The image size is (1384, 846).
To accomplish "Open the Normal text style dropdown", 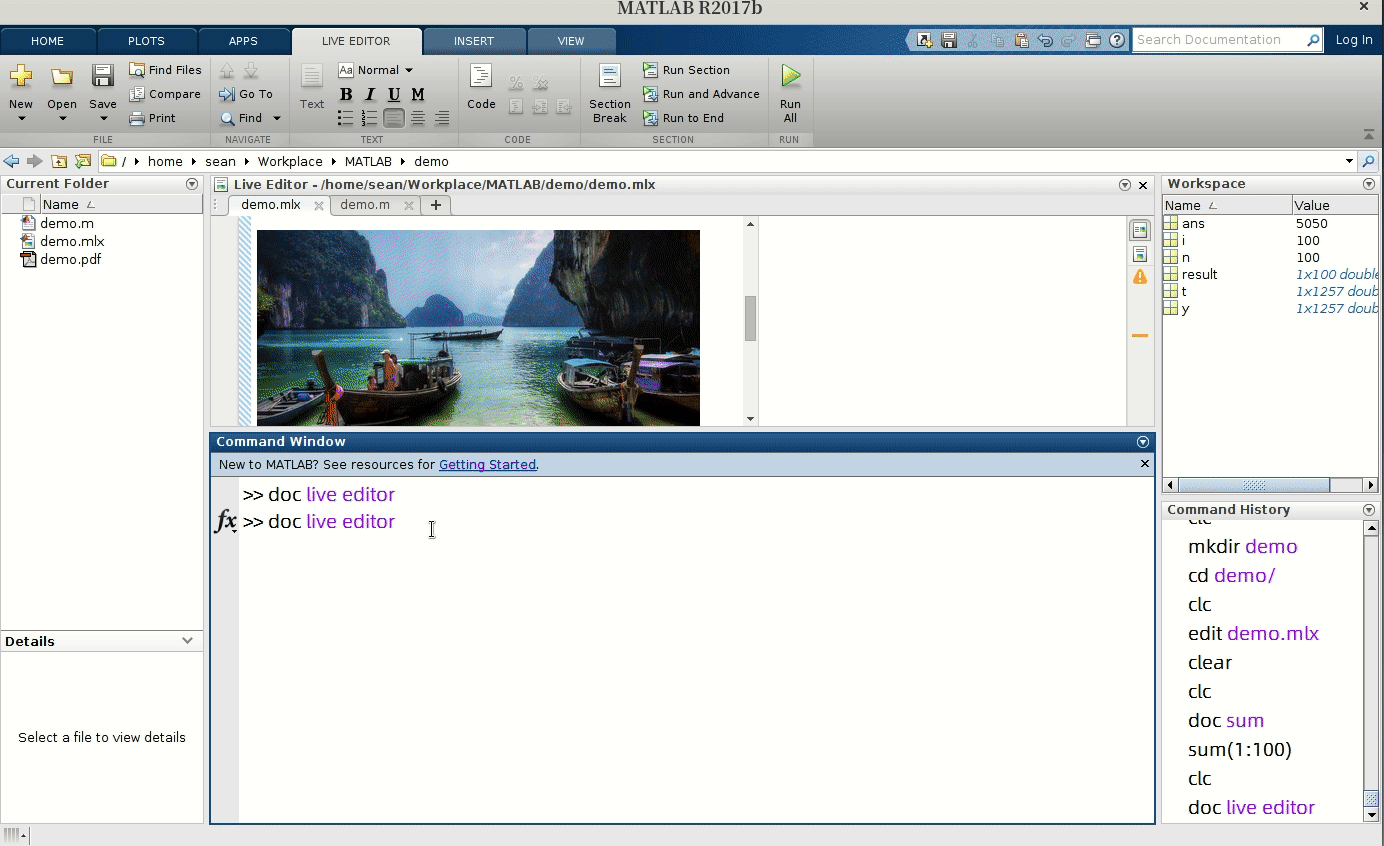I will (x=376, y=70).
